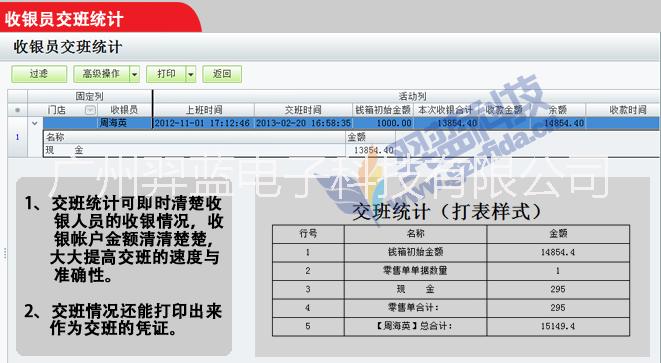The width and height of the screenshot is (661, 363).
Task: Click the 余额 column header
Action: (x=558, y=110)
